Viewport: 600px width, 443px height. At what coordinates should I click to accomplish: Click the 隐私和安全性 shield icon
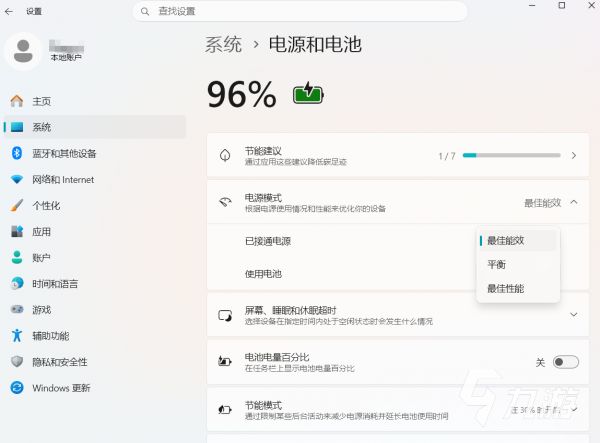(17, 362)
